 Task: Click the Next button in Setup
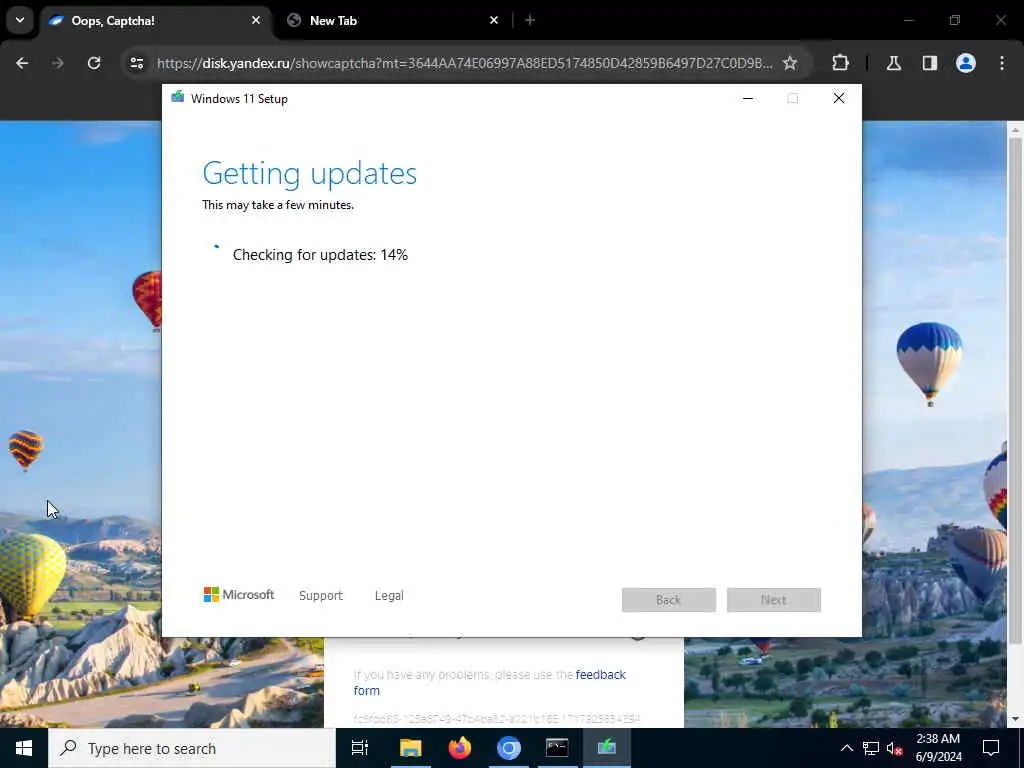coord(774,600)
